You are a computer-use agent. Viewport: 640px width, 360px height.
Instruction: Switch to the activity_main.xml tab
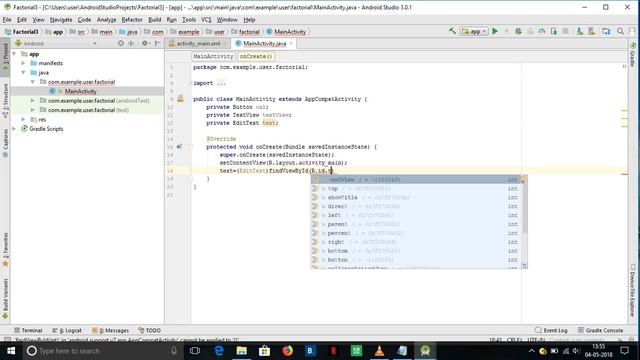coord(198,43)
